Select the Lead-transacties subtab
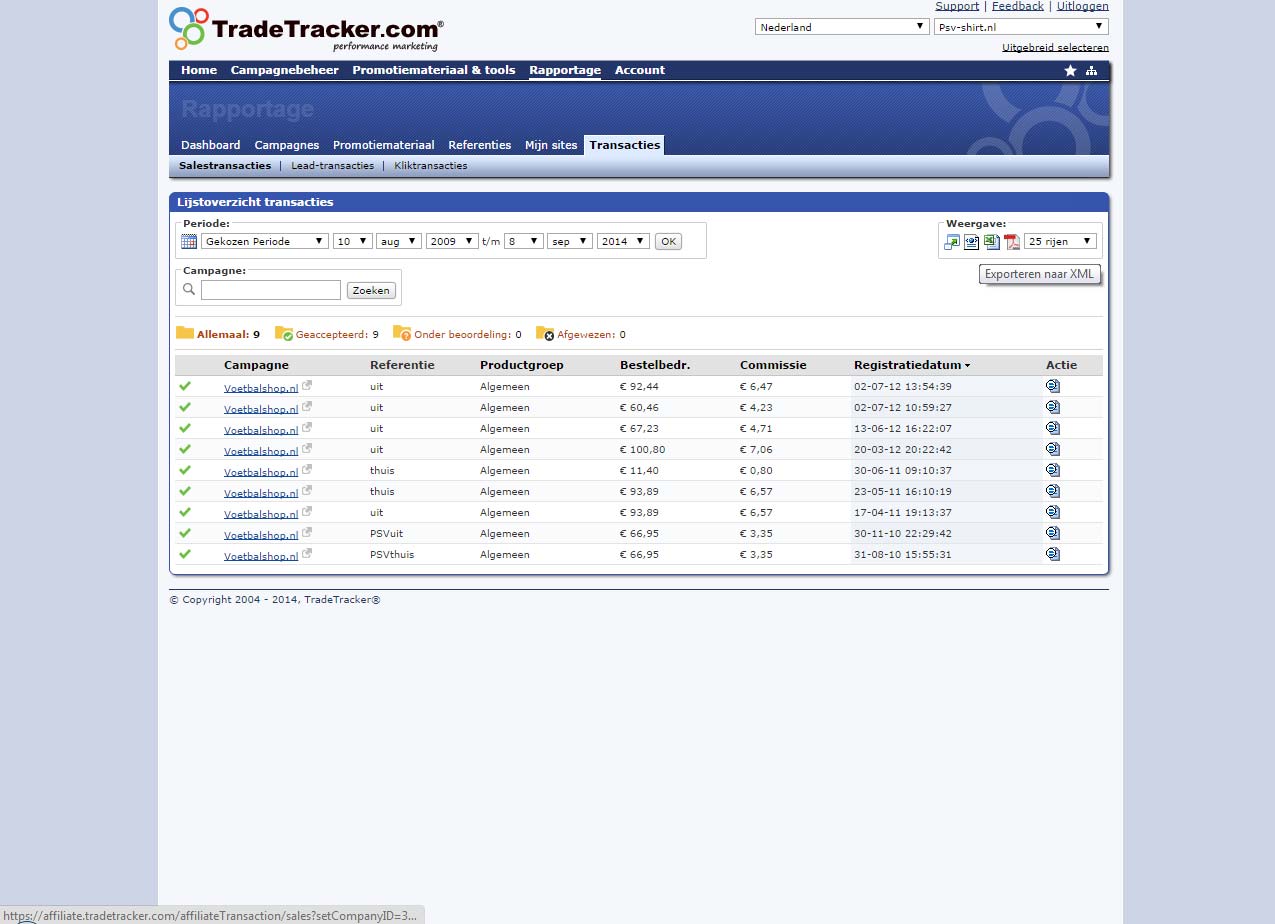 tap(333, 166)
